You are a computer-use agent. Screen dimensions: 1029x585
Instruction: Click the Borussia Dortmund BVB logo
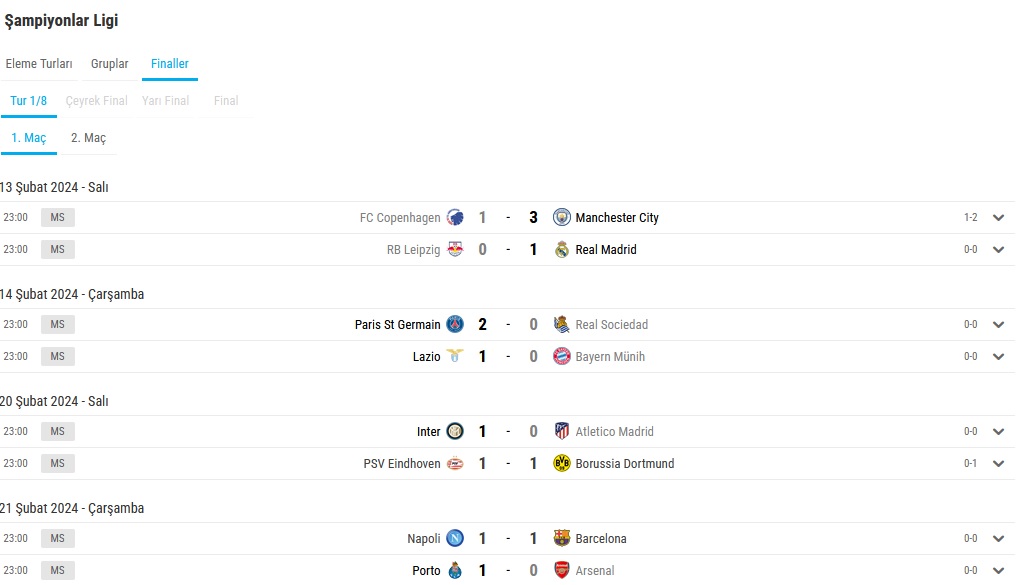coord(561,464)
